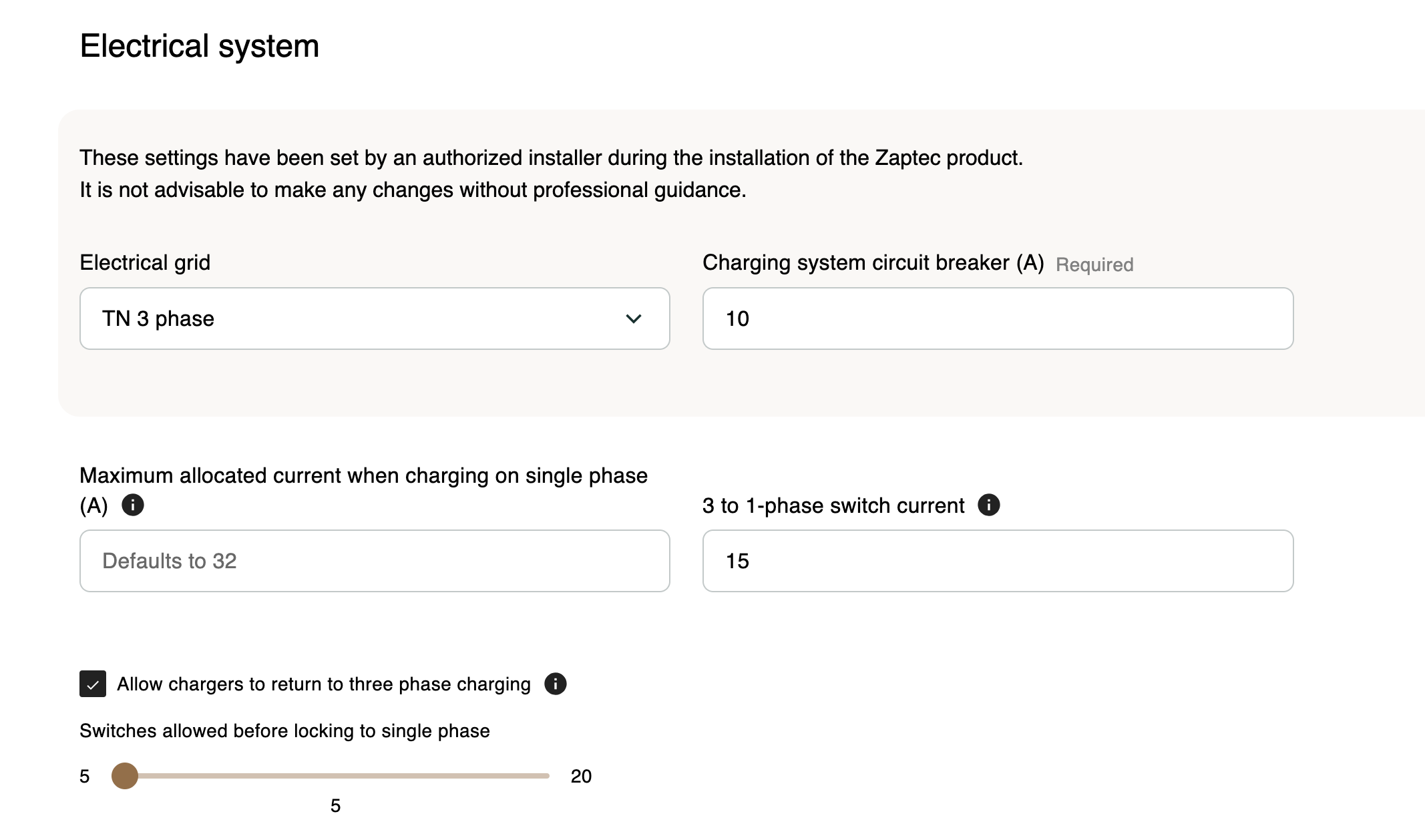This screenshot has height=840, width=1425.
Task: Click info icon beside 3 to 1-phase switch current
Action: coord(988,505)
